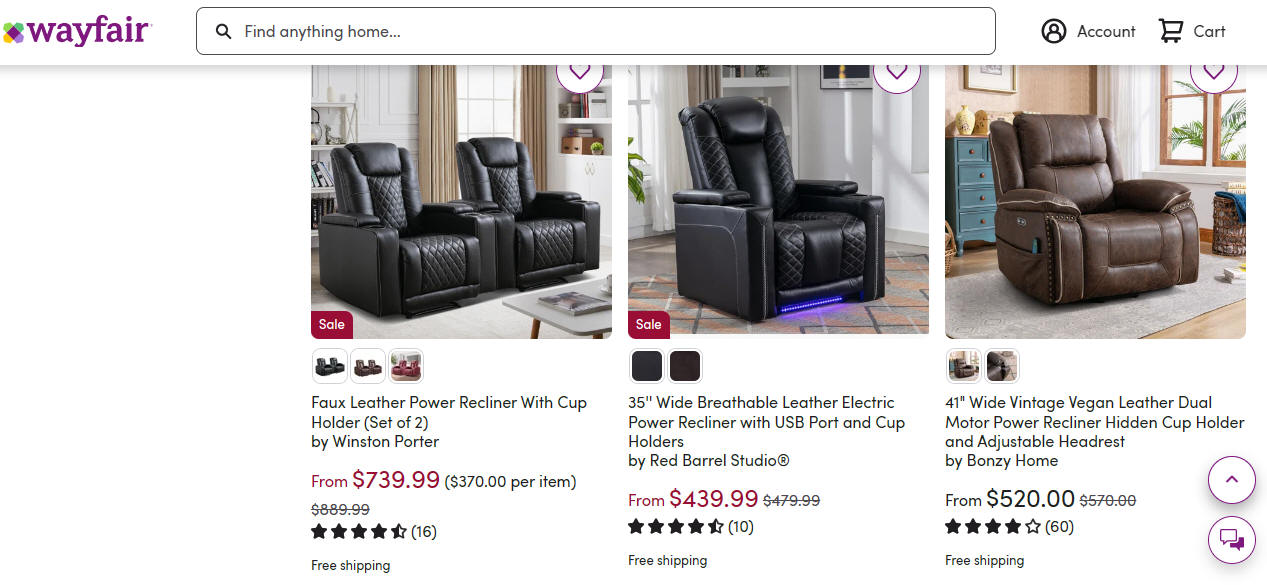View the 16 reviews for Winston Porter recliner
Image resolution: width=1267 pixels, height=585 pixels.
tap(424, 531)
